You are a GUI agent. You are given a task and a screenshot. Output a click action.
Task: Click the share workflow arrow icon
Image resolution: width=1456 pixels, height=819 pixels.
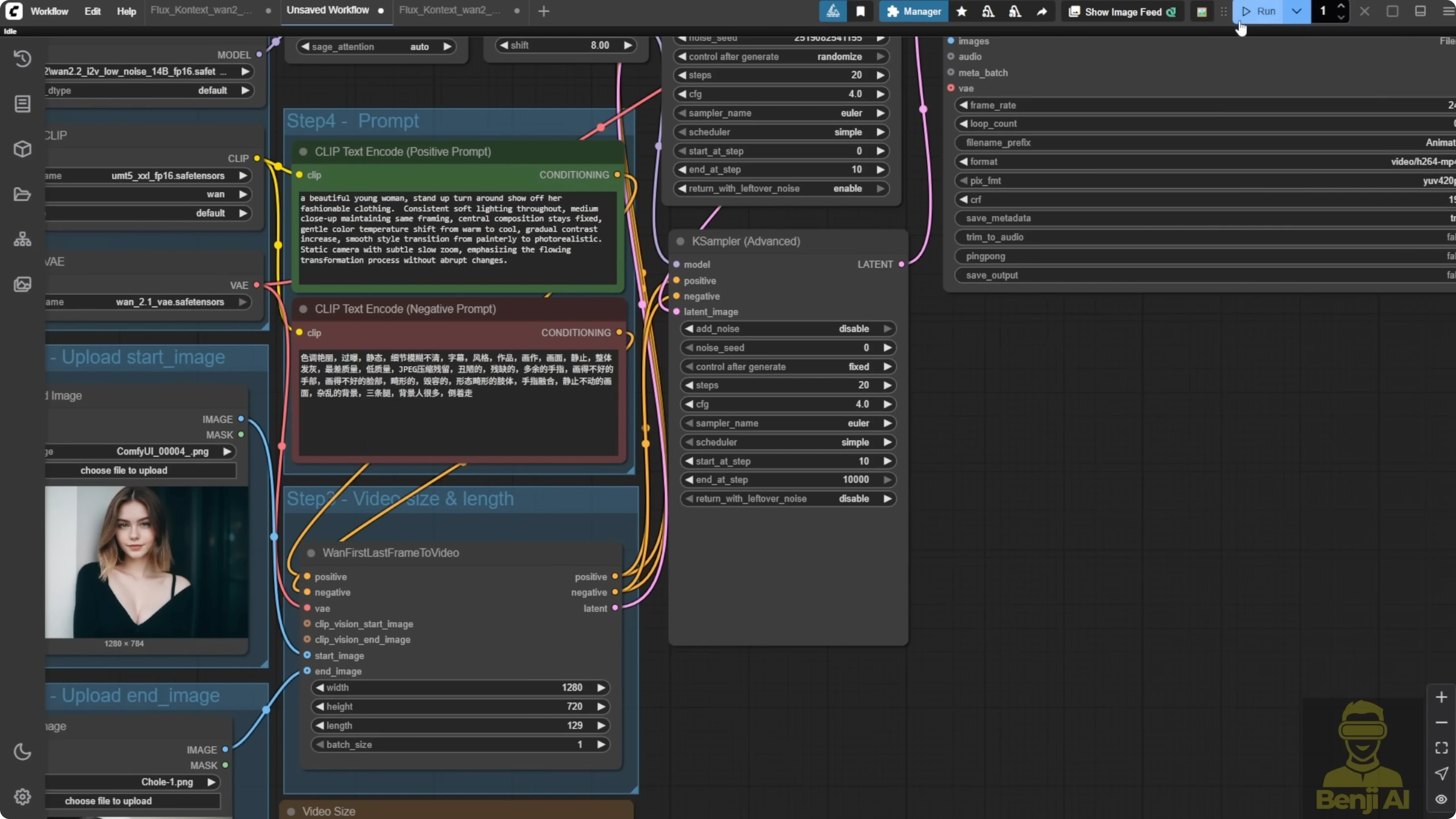[1042, 11]
